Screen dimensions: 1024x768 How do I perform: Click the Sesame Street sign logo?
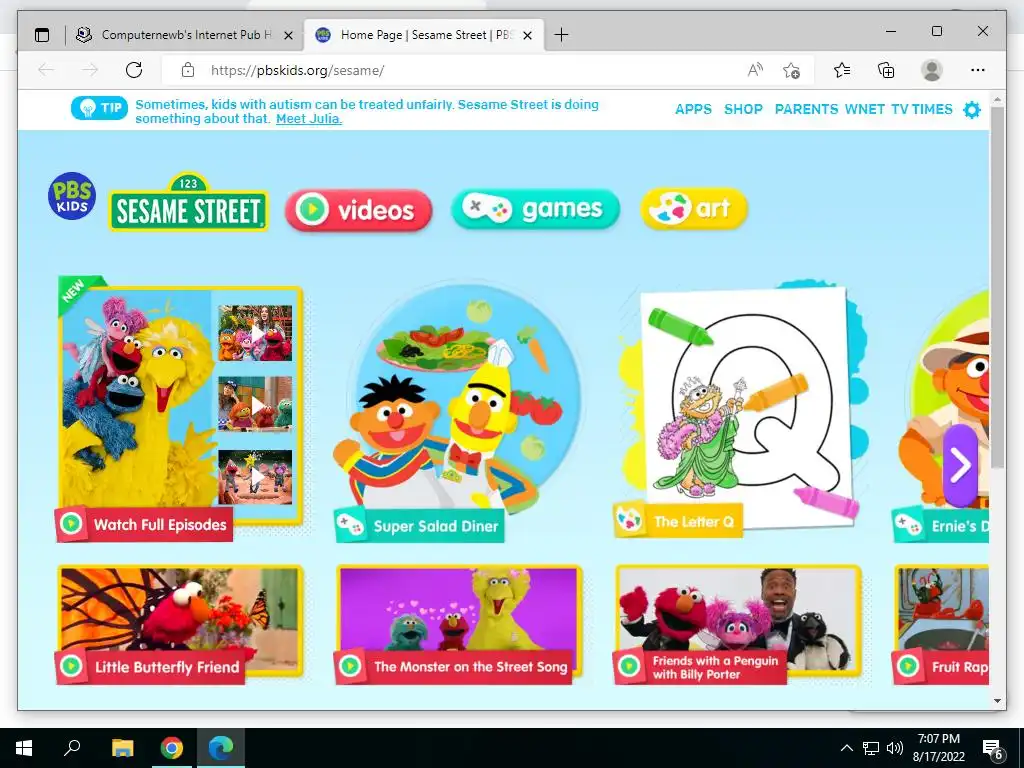188,203
